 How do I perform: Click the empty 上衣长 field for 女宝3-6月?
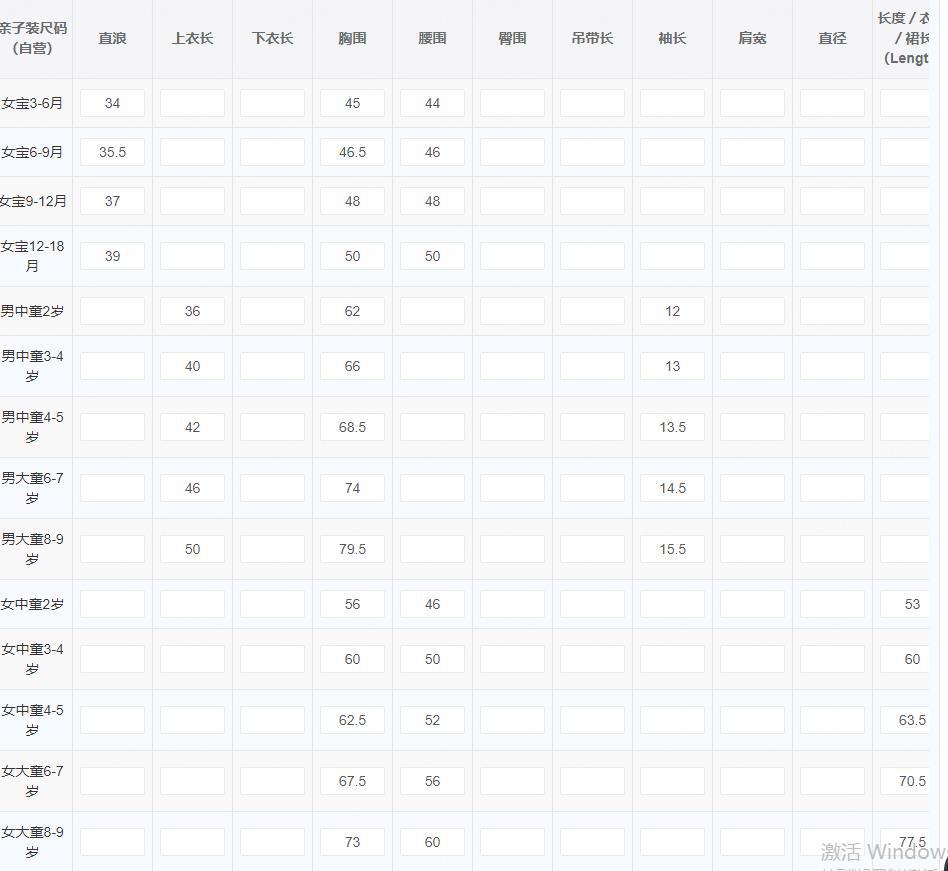pos(192,103)
